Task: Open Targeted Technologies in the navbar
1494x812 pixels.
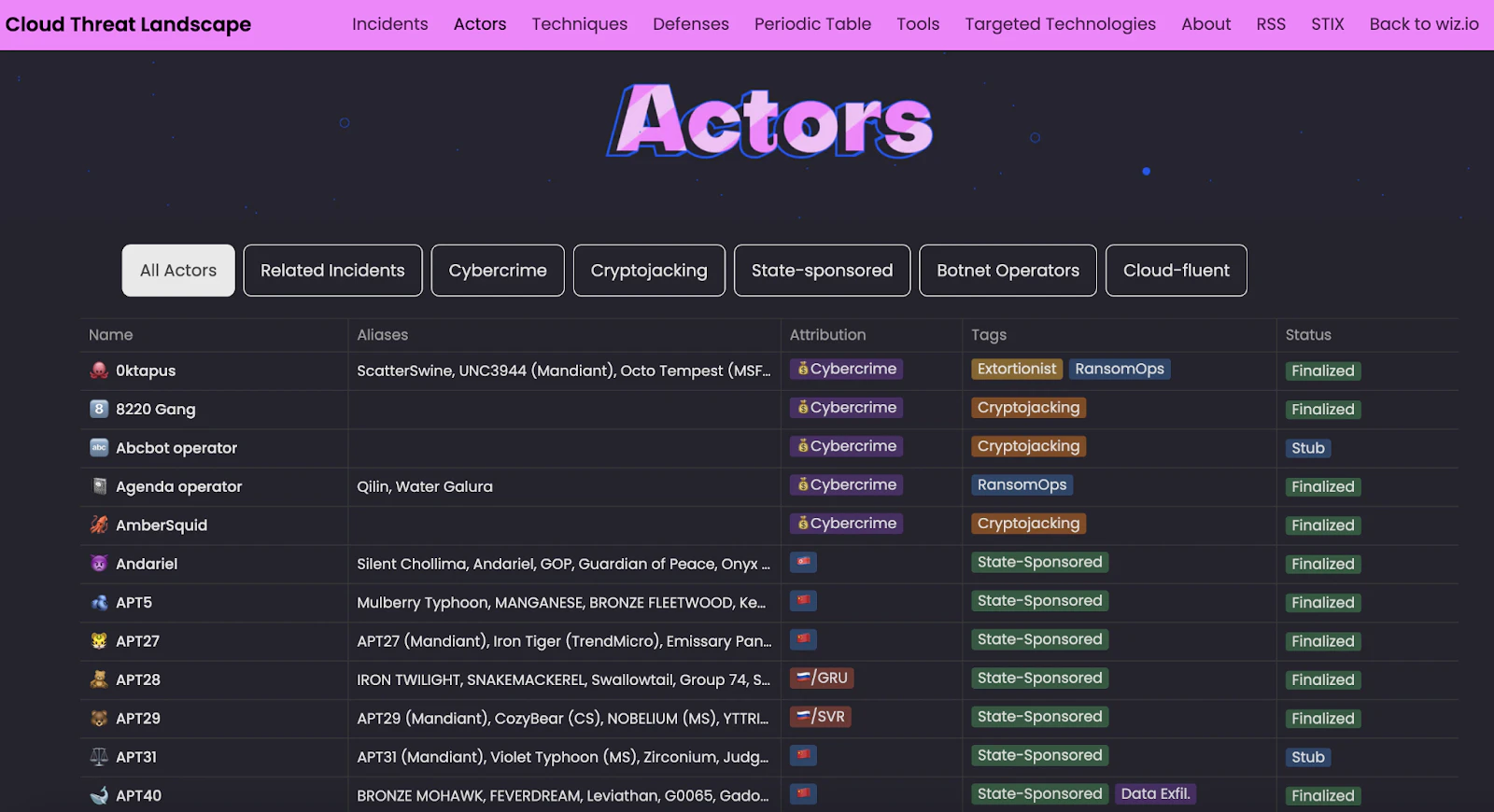Action: (1061, 24)
